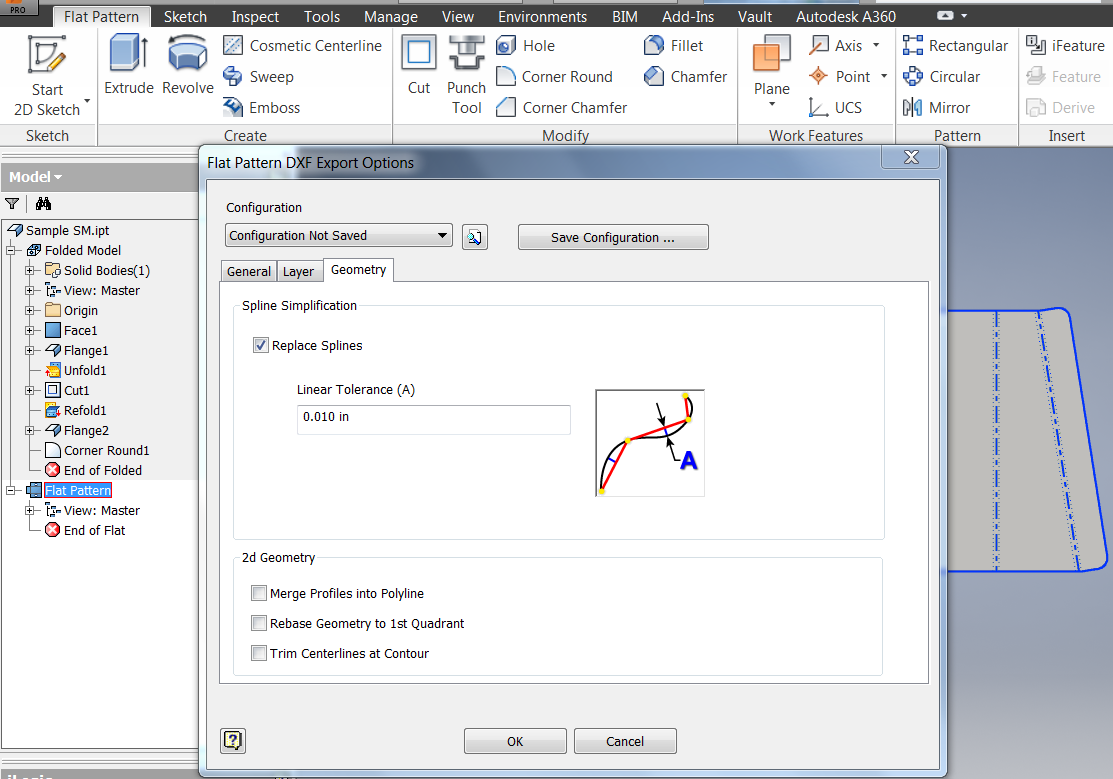Open the Tools ribbon tab
Viewport: 1113px width, 779px height.
[x=322, y=16]
